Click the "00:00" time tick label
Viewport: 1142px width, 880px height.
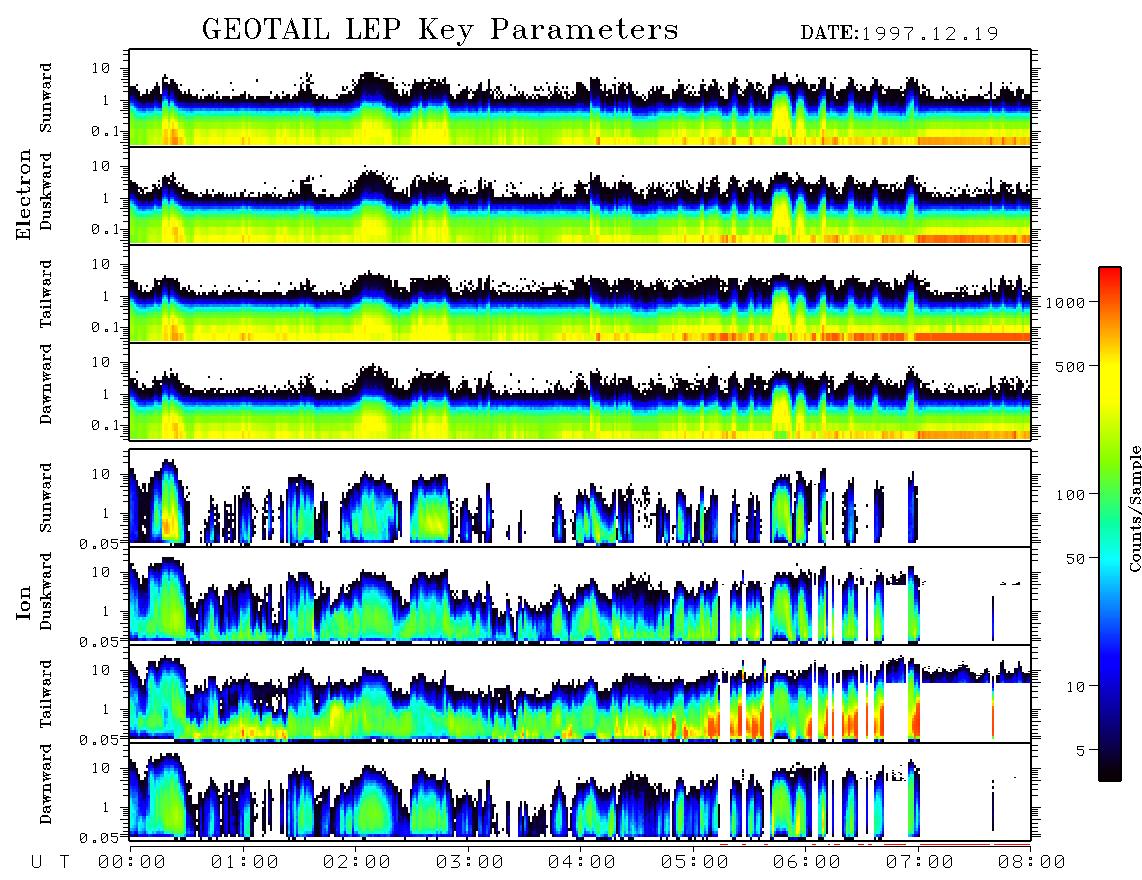coord(132,863)
